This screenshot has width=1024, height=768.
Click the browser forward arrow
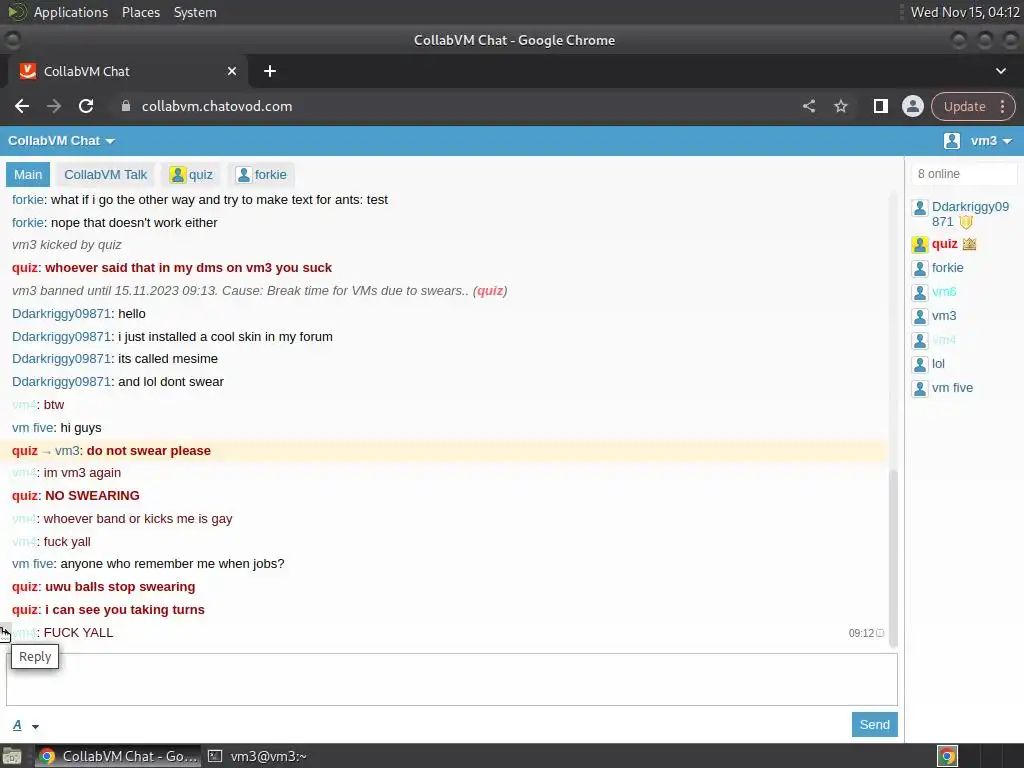point(54,106)
